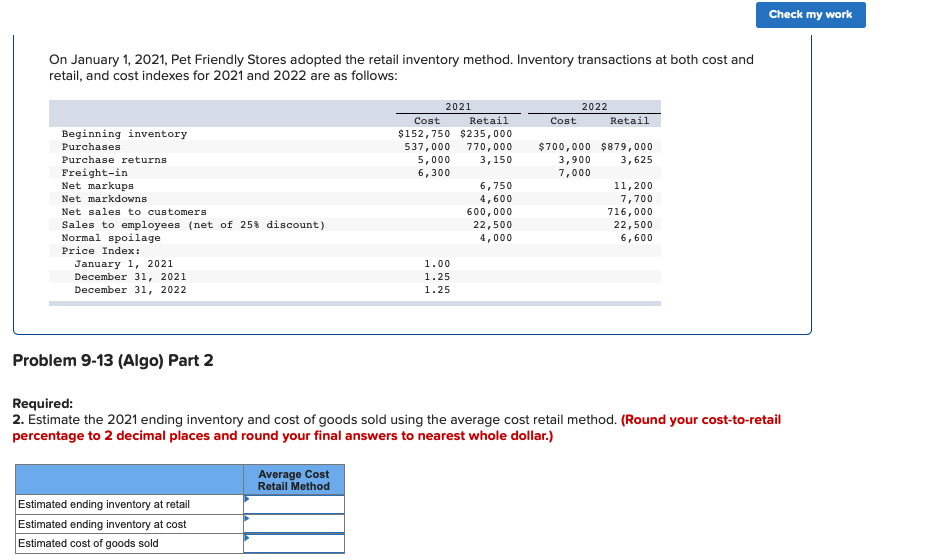Click the 6,750 net markups value
930x560 pixels.
[x=496, y=186]
